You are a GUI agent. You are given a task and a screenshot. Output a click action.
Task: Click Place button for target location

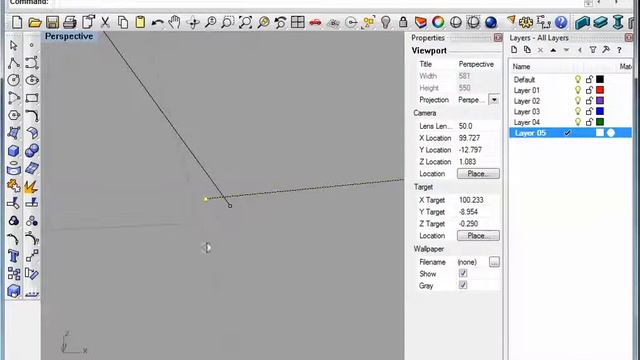pos(478,236)
